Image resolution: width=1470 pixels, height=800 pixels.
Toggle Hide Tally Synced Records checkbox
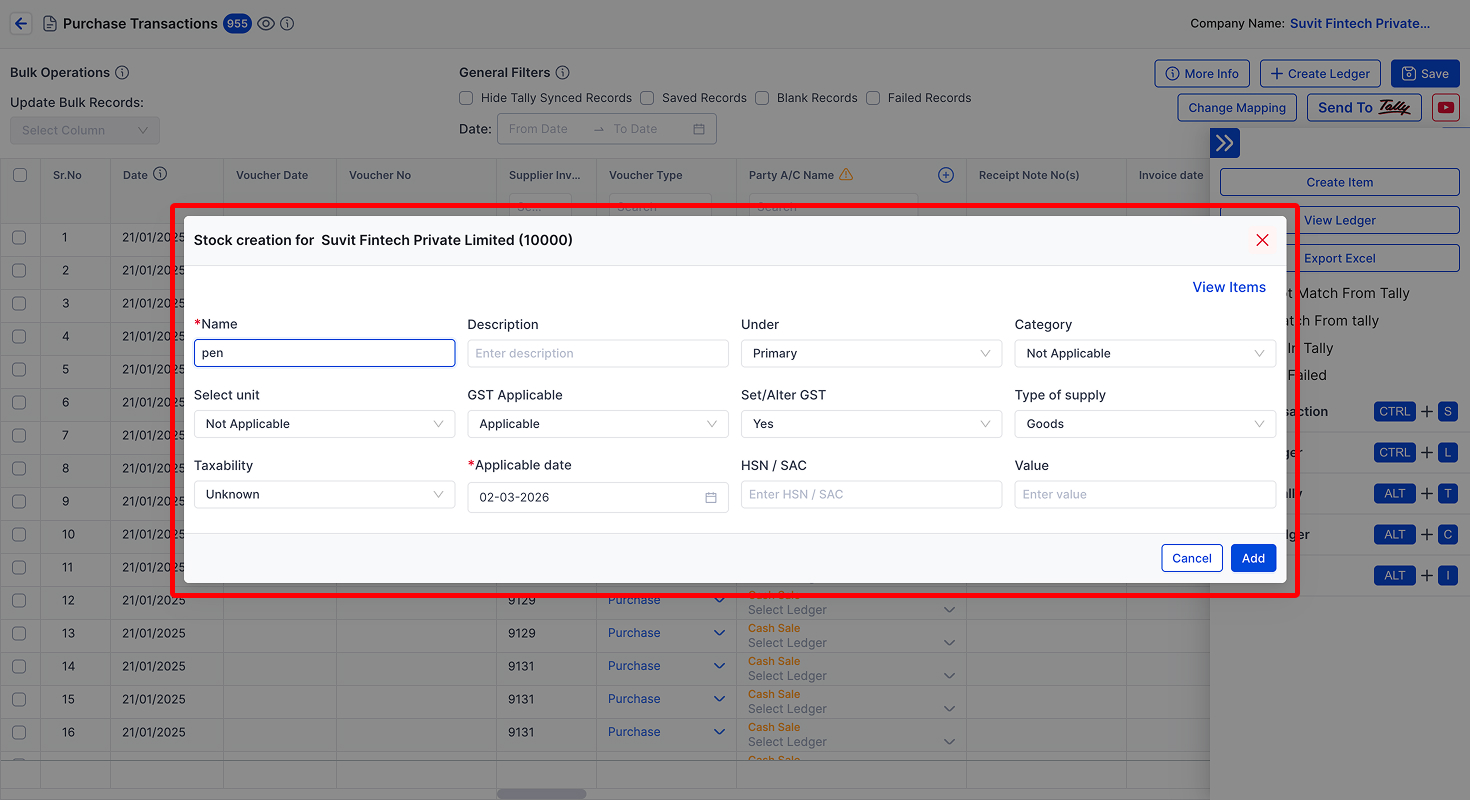466,98
